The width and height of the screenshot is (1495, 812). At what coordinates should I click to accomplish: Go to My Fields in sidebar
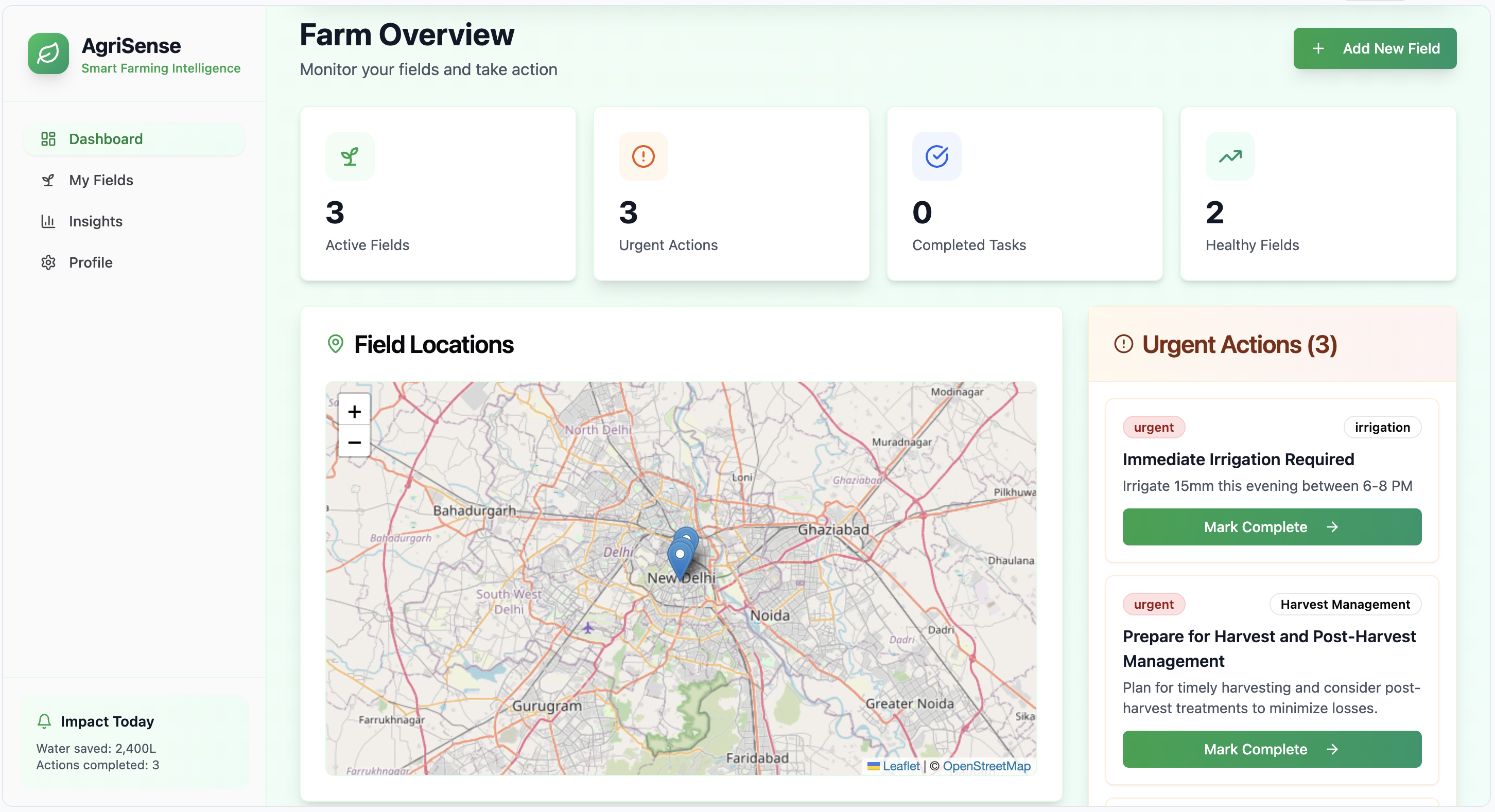[x=100, y=181]
